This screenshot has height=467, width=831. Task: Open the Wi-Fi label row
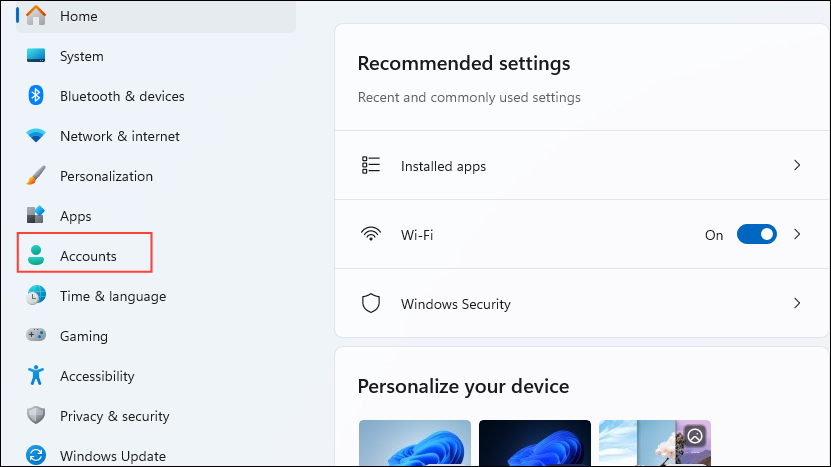click(x=581, y=234)
